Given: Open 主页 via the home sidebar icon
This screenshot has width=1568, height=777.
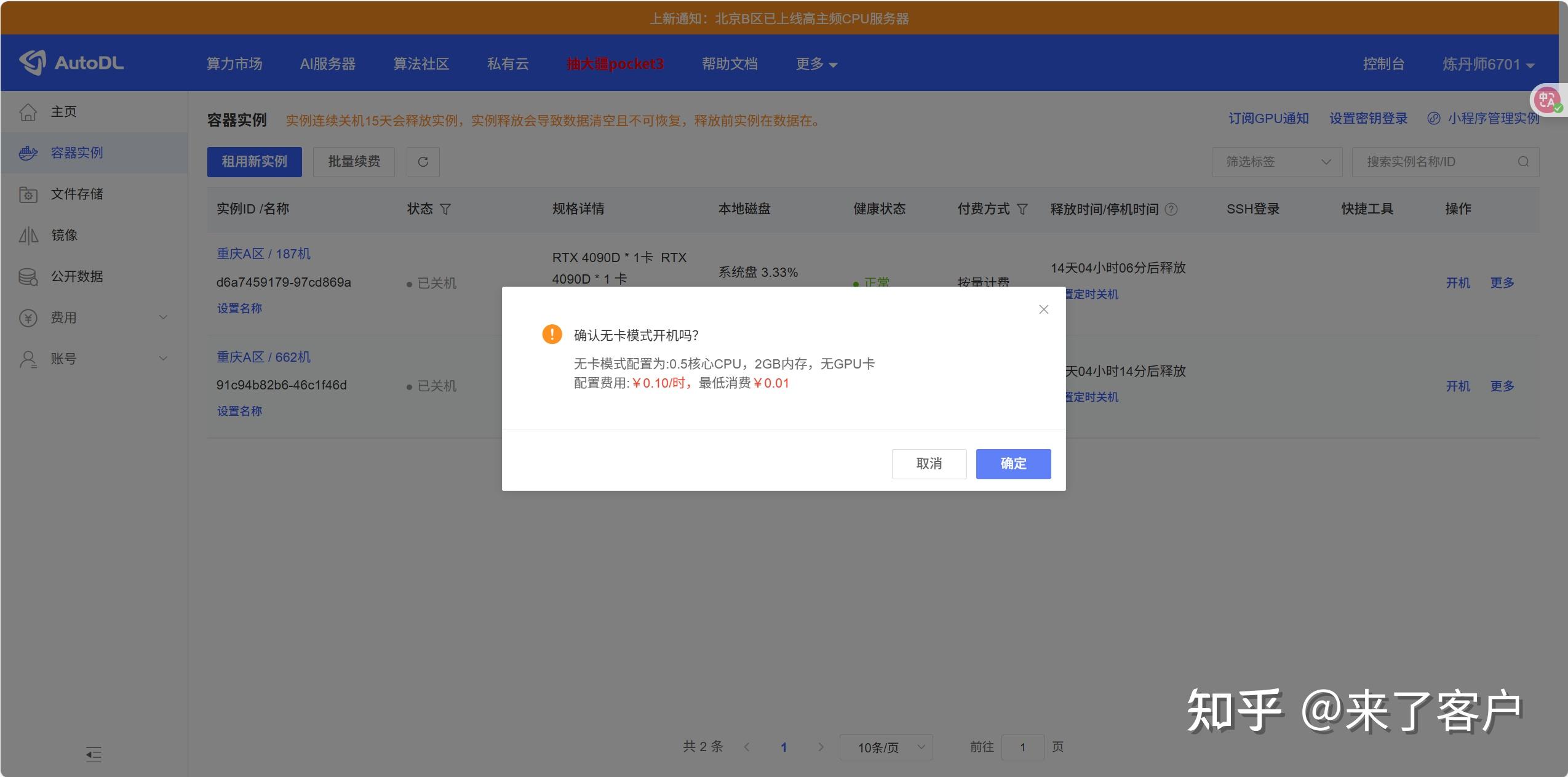Looking at the screenshot, I should [28, 111].
